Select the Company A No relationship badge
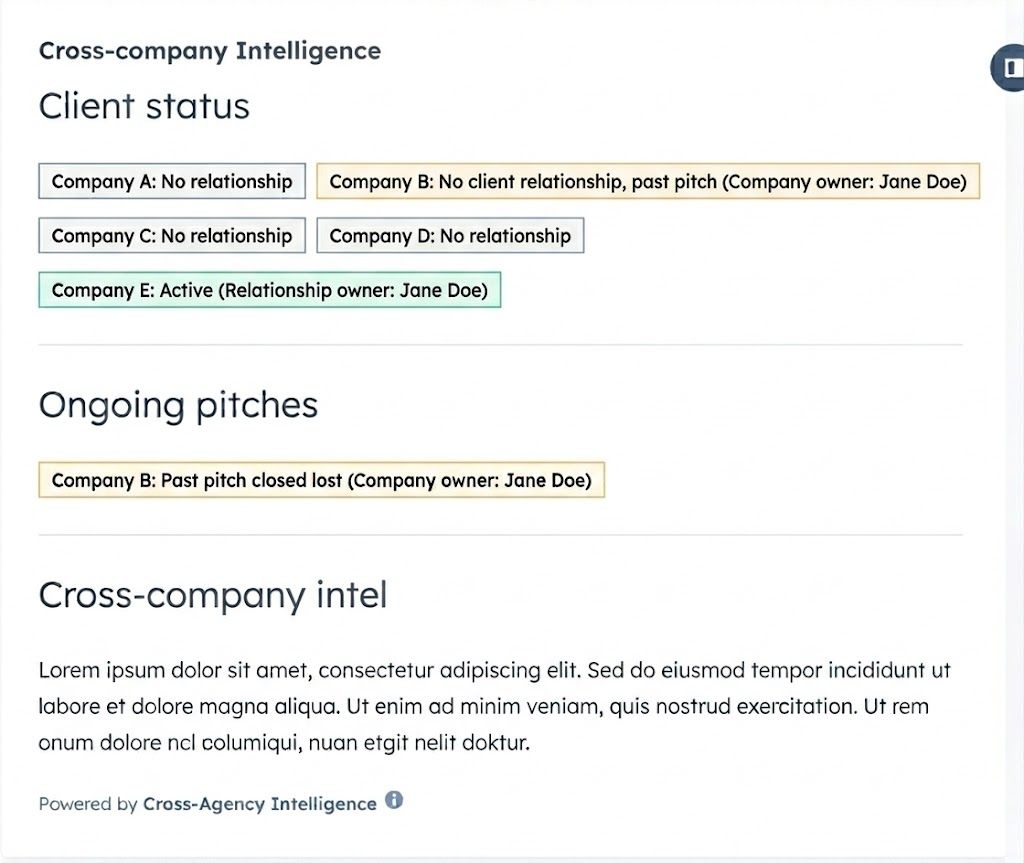This screenshot has height=863, width=1024. point(171,181)
